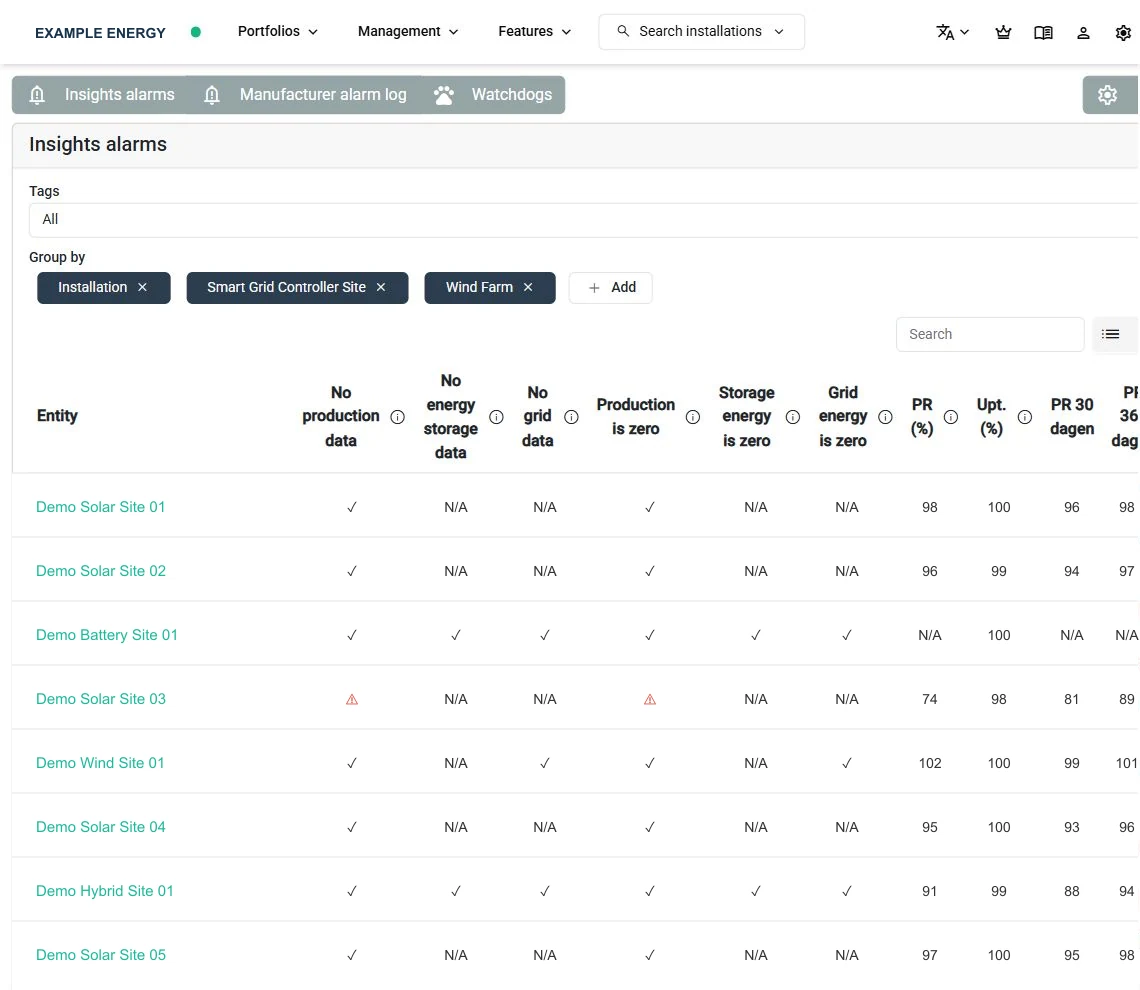Click Demo Solar Site 03 no production warning
This screenshot has width=1140, height=990.
352,699
